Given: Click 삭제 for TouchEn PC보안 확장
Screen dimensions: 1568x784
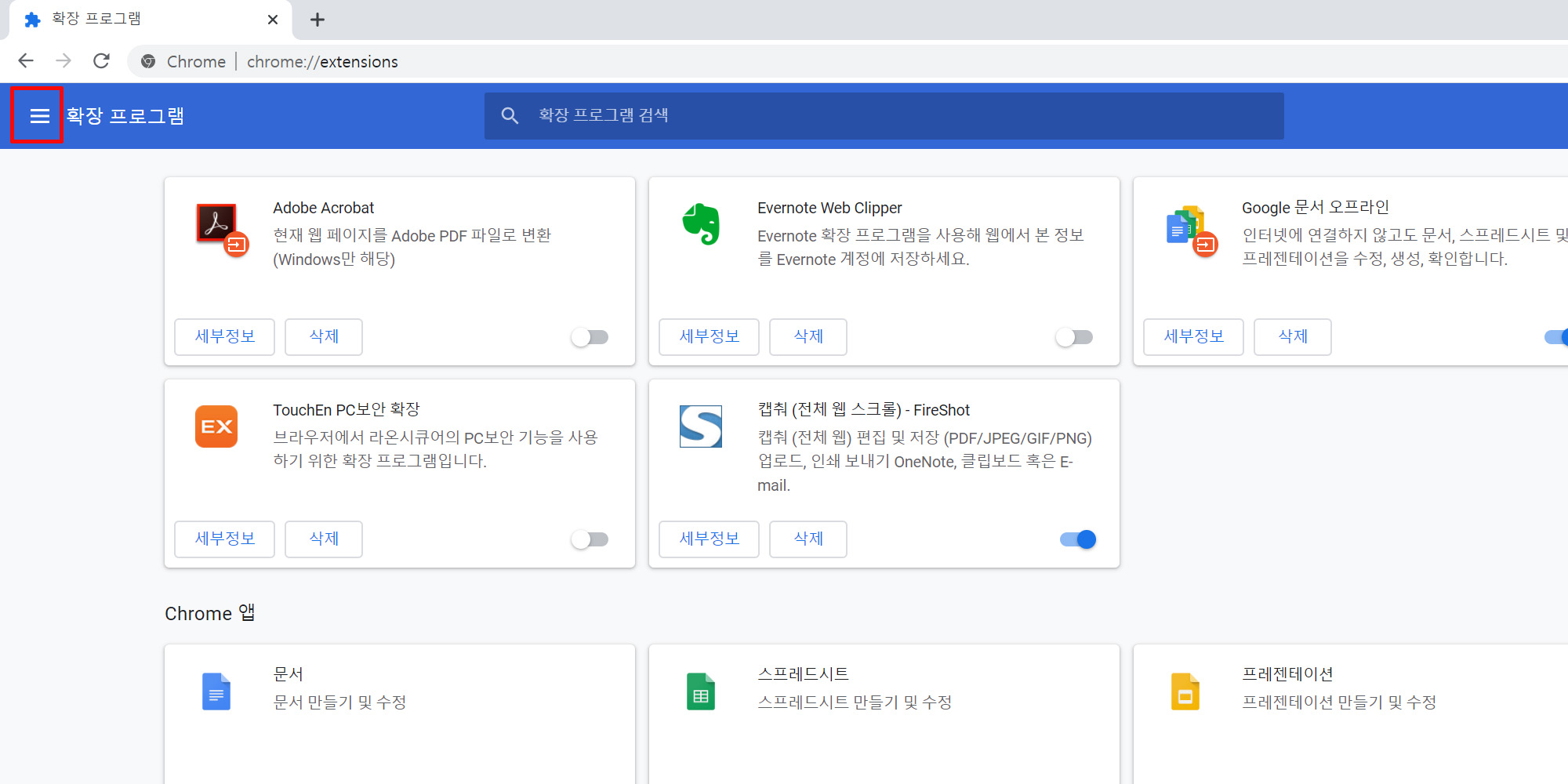Looking at the screenshot, I should click(324, 539).
